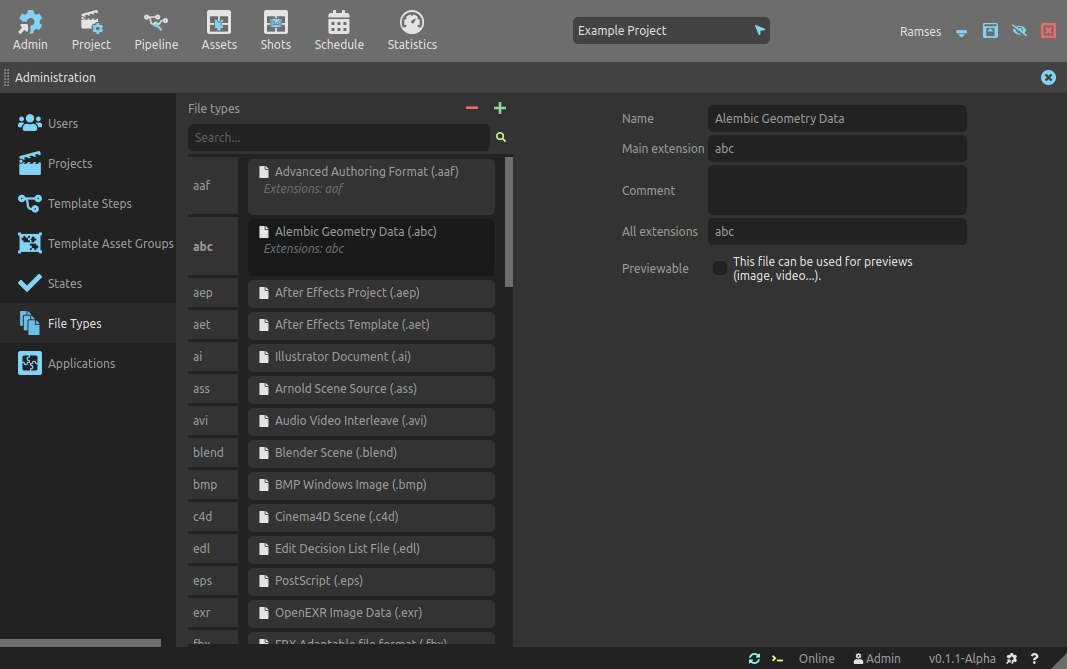Image resolution: width=1067 pixels, height=669 pixels.
Task: Open help question mark icon
Action: (x=1034, y=658)
